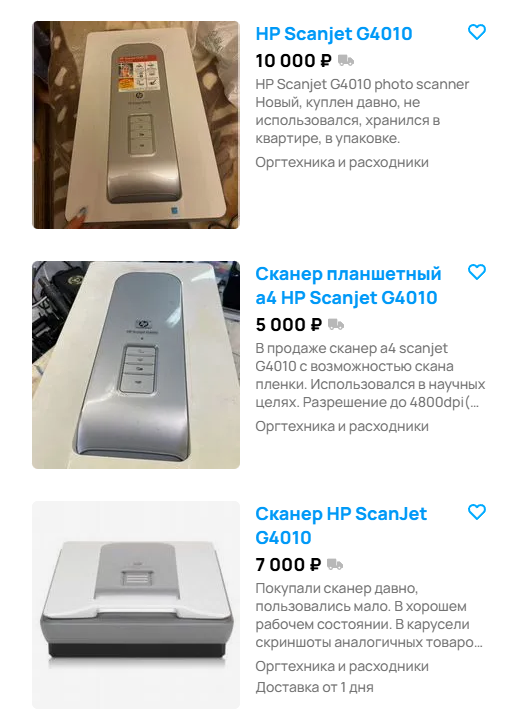
Task: Toggle heart on Сканер планшетный а4 listing
Action: click(476, 272)
